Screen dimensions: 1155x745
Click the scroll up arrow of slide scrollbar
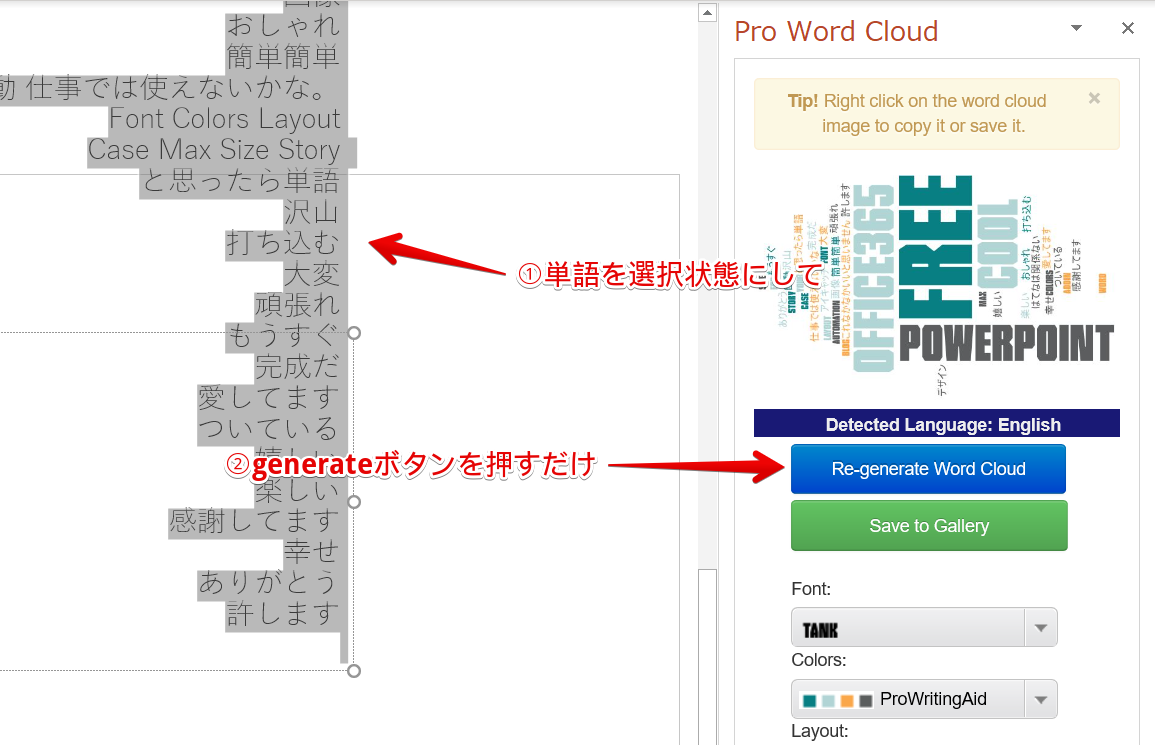[x=707, y=13]
